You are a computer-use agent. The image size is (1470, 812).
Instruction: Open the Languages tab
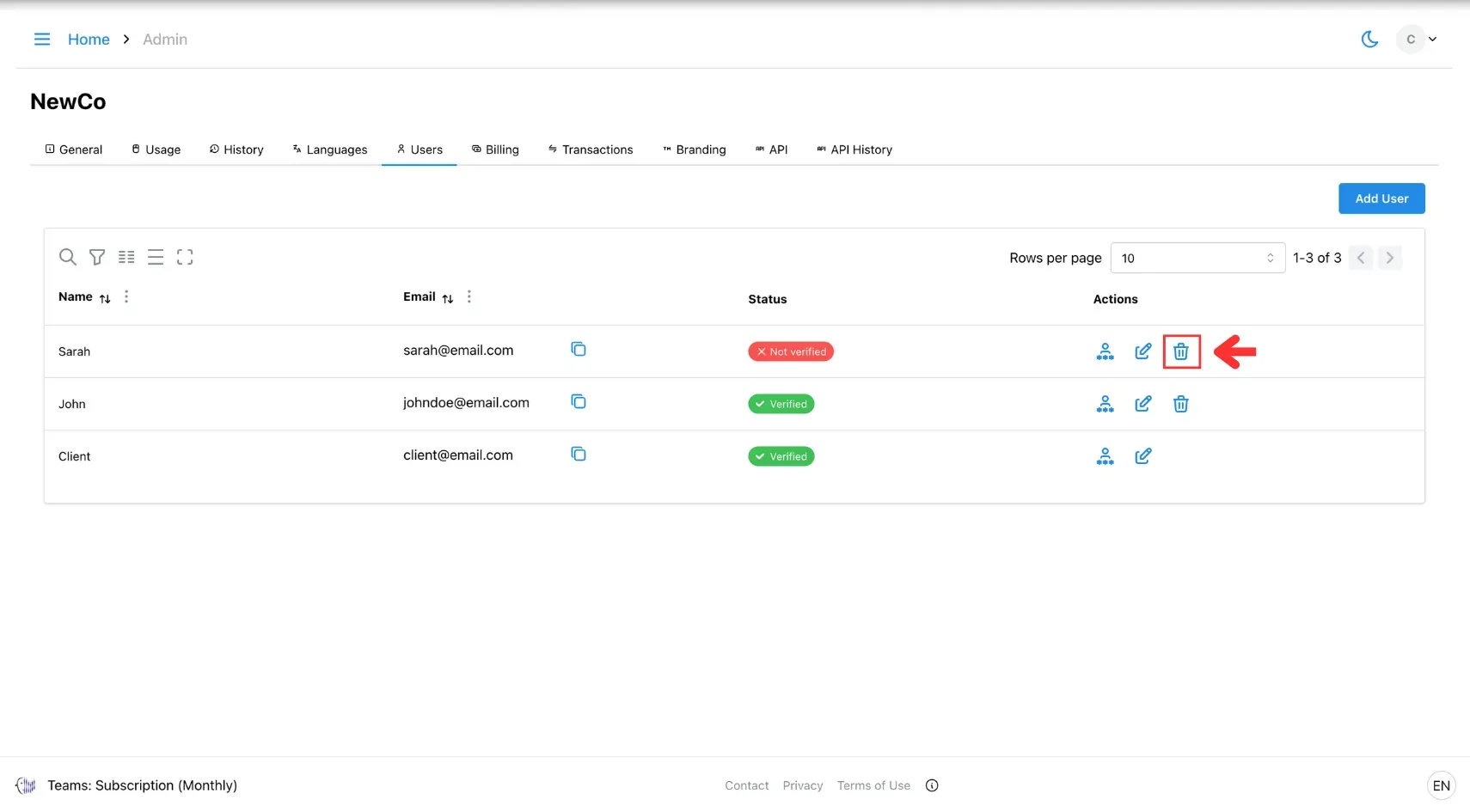pos(330,150)
